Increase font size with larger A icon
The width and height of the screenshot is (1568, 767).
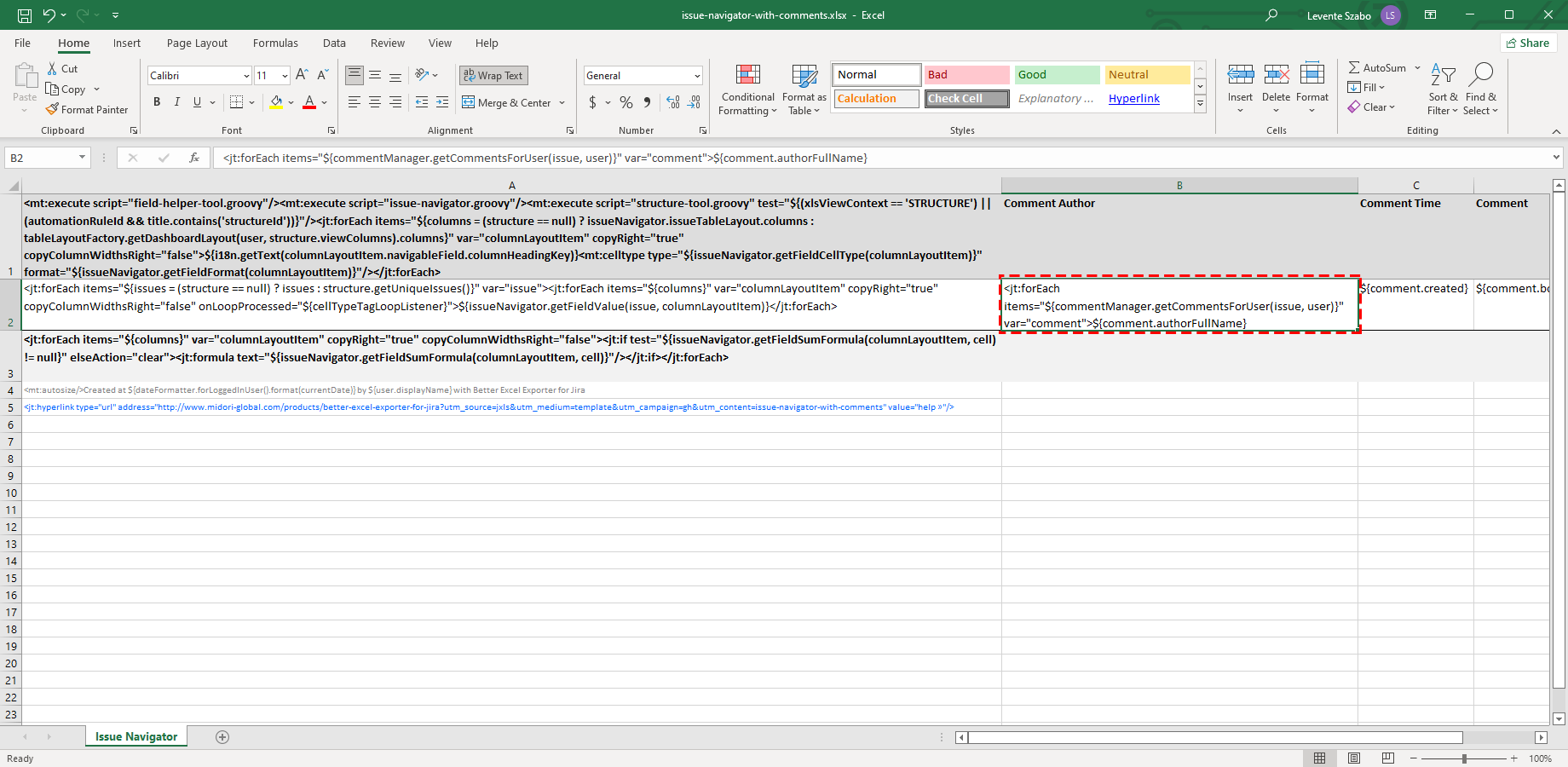point(302,75)
